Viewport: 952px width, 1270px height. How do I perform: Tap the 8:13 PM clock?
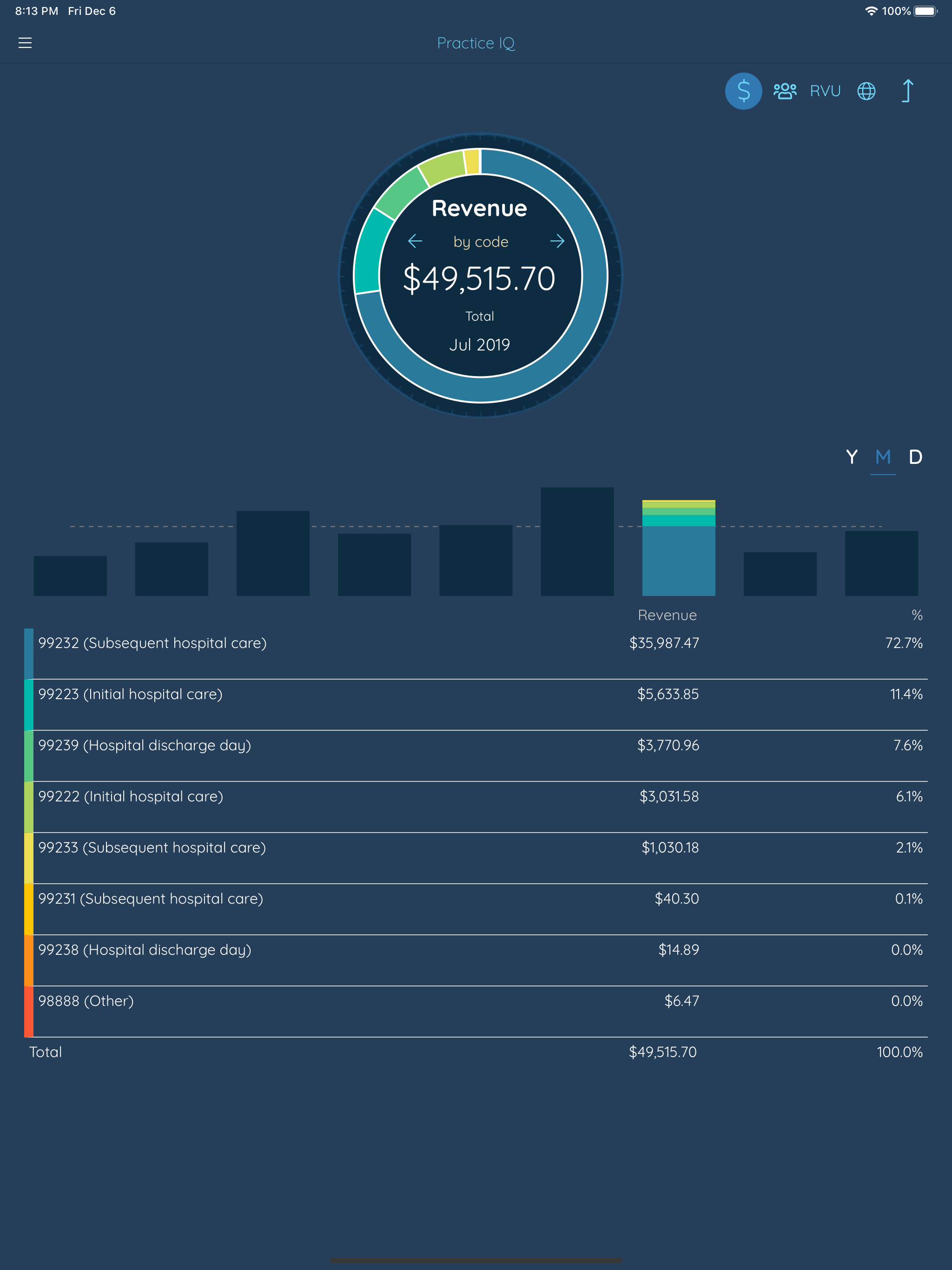36,11
